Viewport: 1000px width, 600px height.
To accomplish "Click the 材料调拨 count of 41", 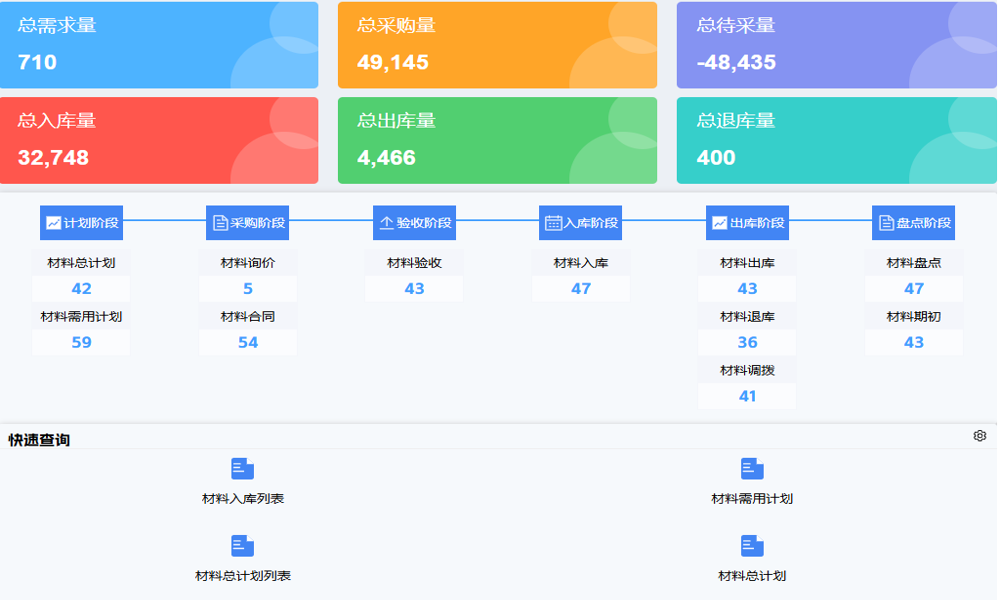I will tap(747, 396).
